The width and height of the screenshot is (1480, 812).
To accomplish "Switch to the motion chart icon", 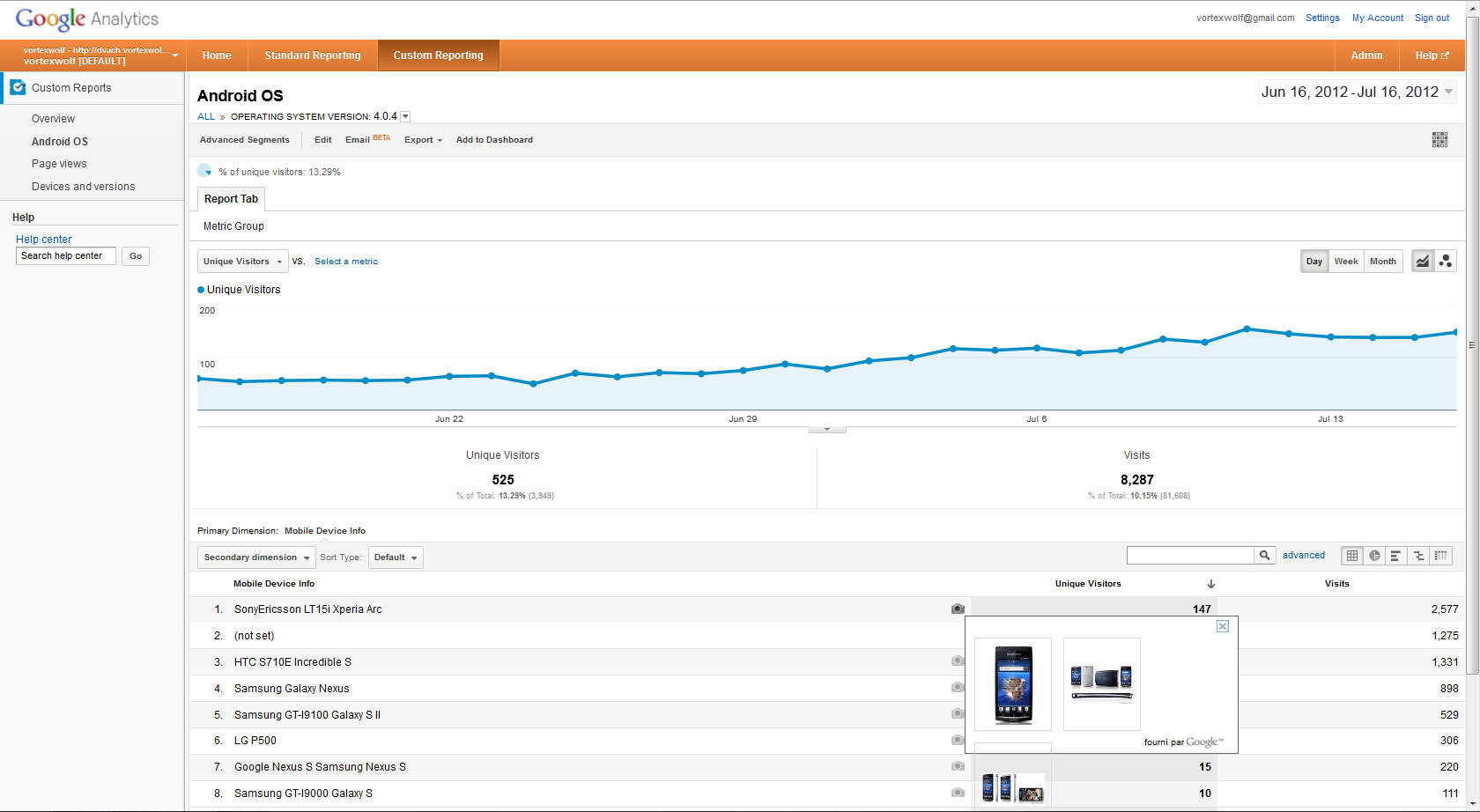I will pyautogui.click(x=1445, y=261).
